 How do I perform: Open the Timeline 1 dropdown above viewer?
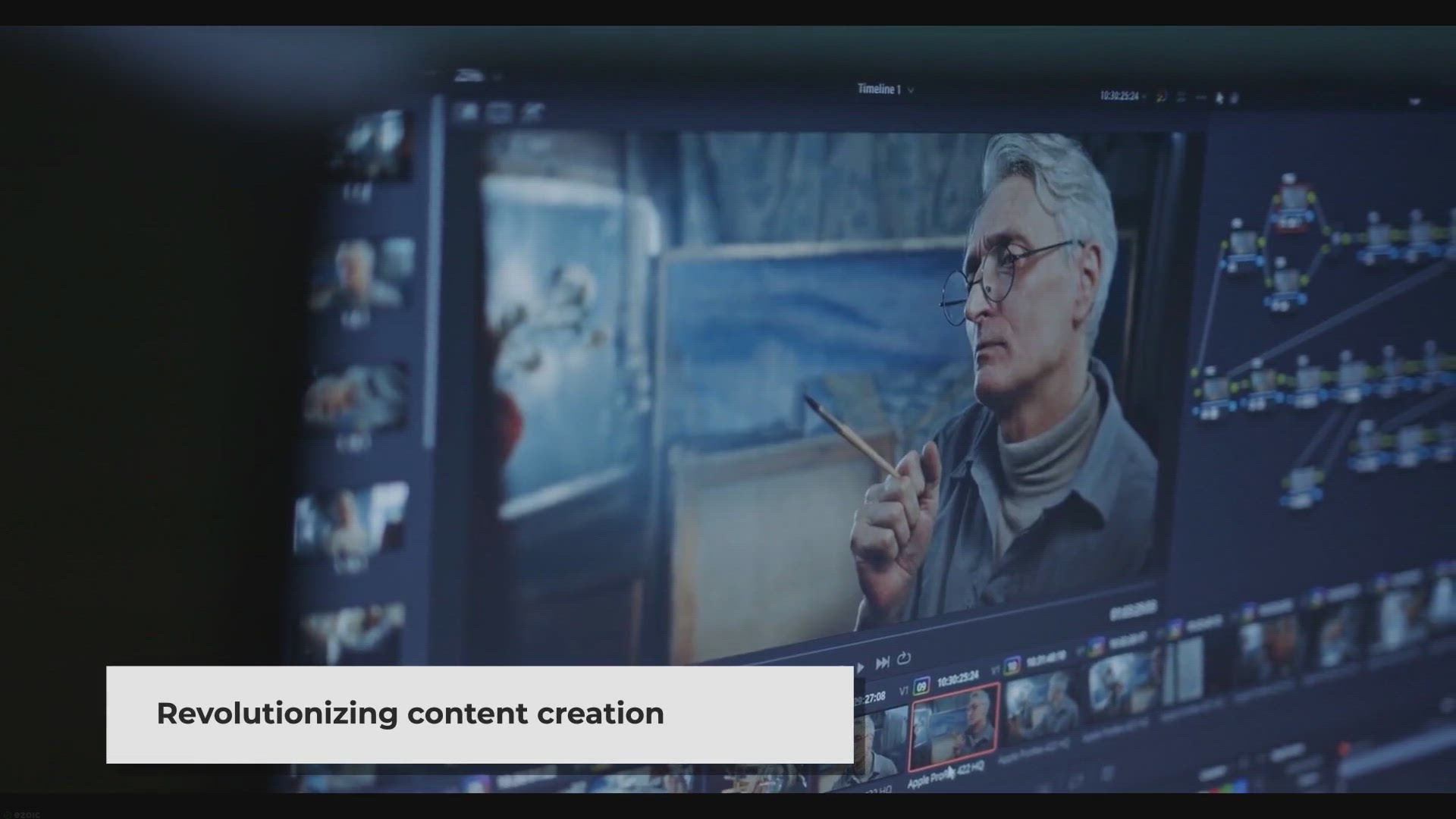pyautogui.click(x=885, y=89)
